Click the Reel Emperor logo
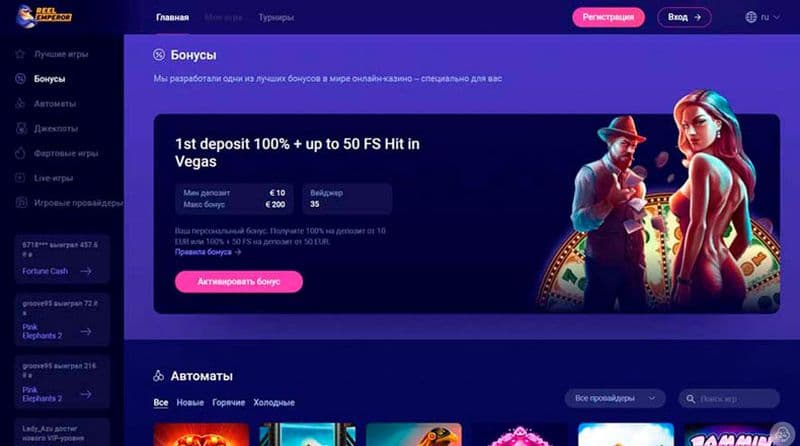 pos(43,16)
